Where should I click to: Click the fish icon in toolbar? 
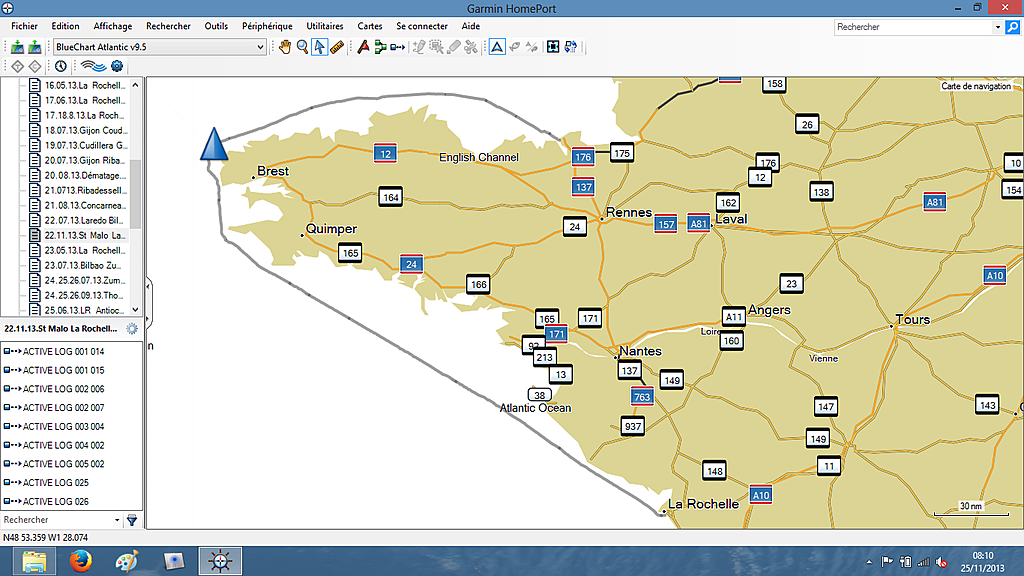[x=515, y=47]
